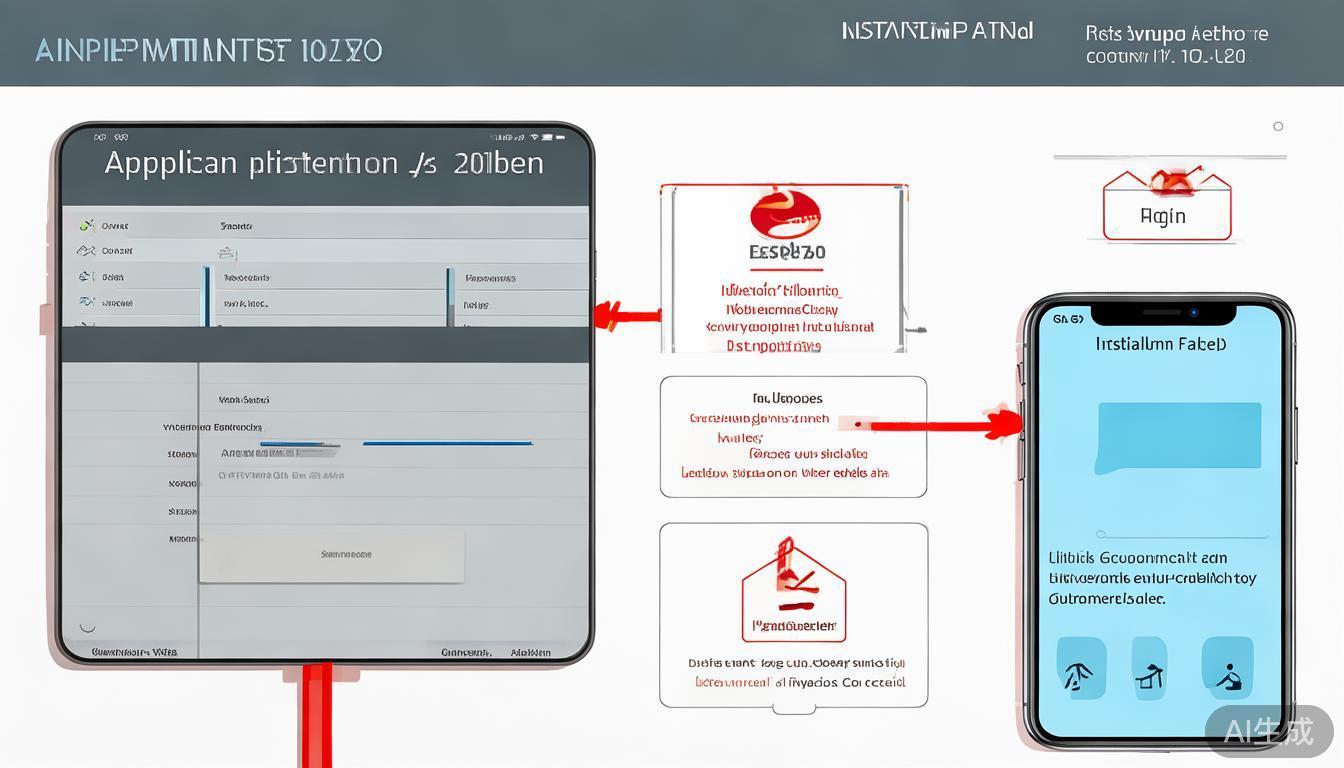The height and width of the screenshot is (768, 1344).
Task: Click the header text in the top center
Action: pyautogui.click(x=937, y=31)
